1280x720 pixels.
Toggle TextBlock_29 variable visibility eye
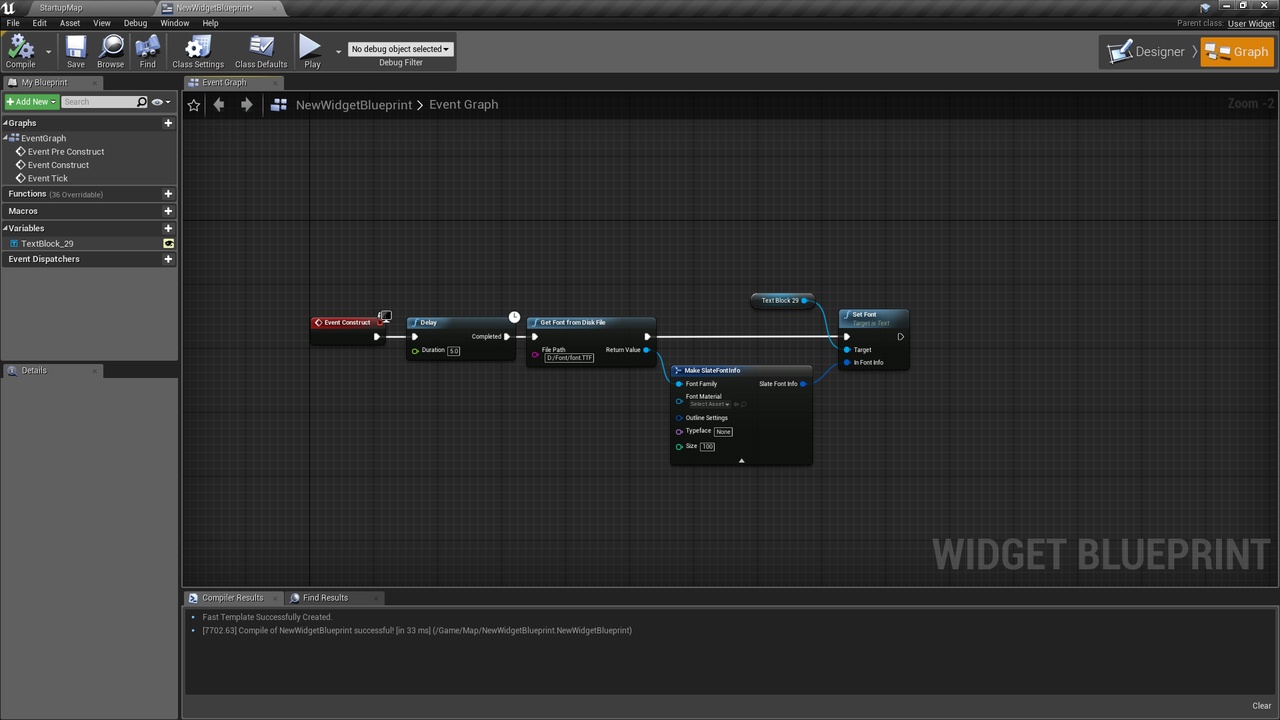168,244
